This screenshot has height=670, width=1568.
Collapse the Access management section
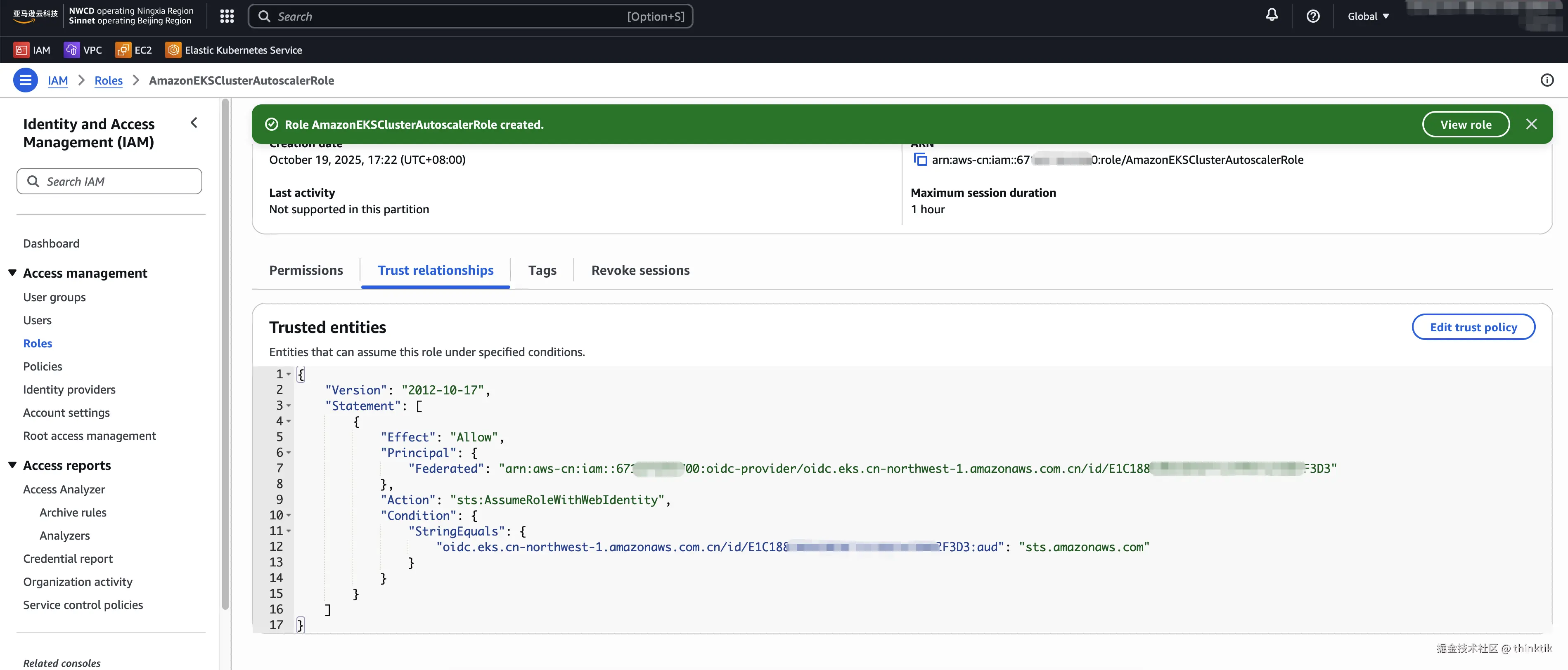(12, 273)
